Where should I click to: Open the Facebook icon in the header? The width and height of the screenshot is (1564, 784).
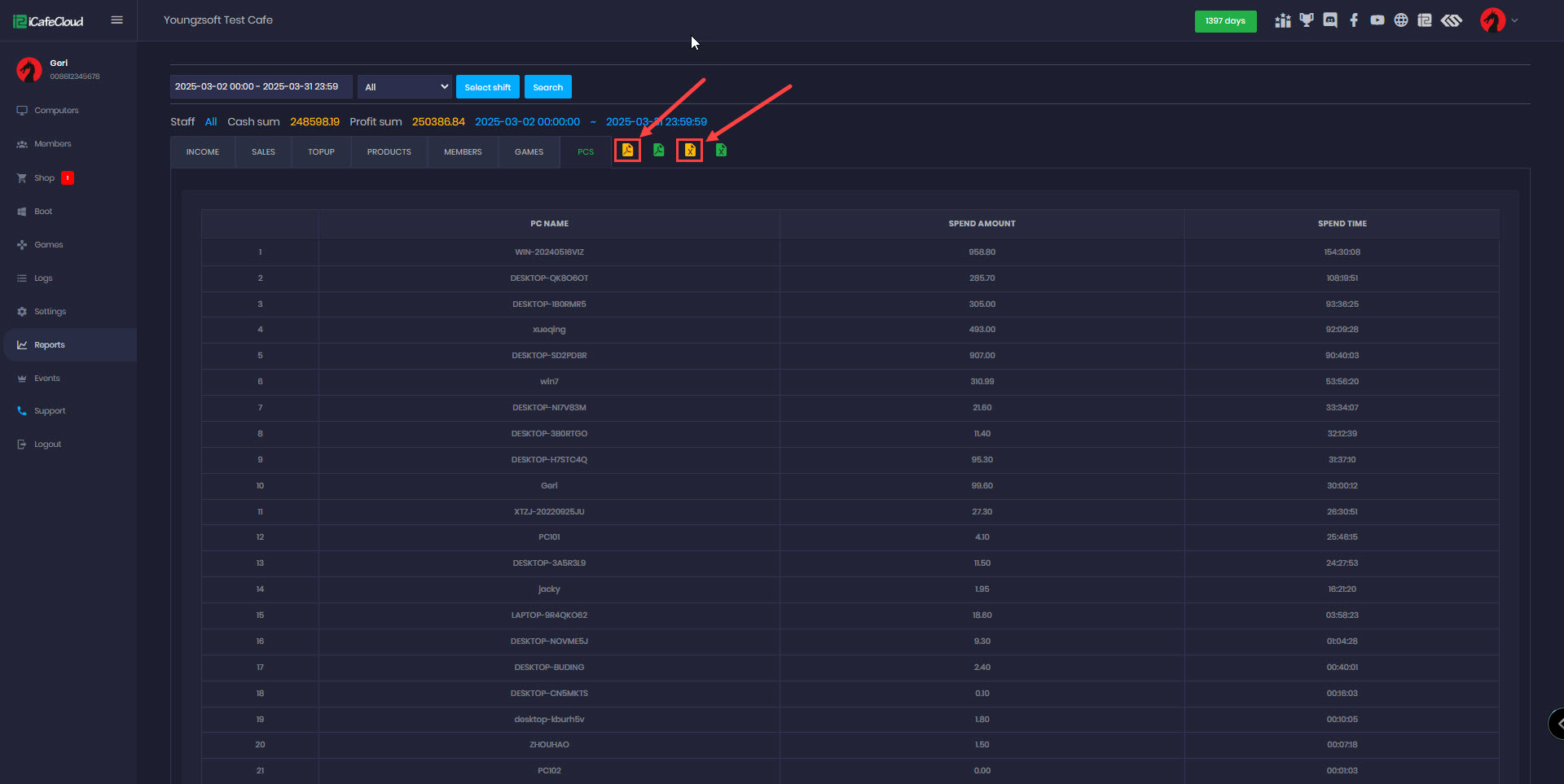point(1354,20)
